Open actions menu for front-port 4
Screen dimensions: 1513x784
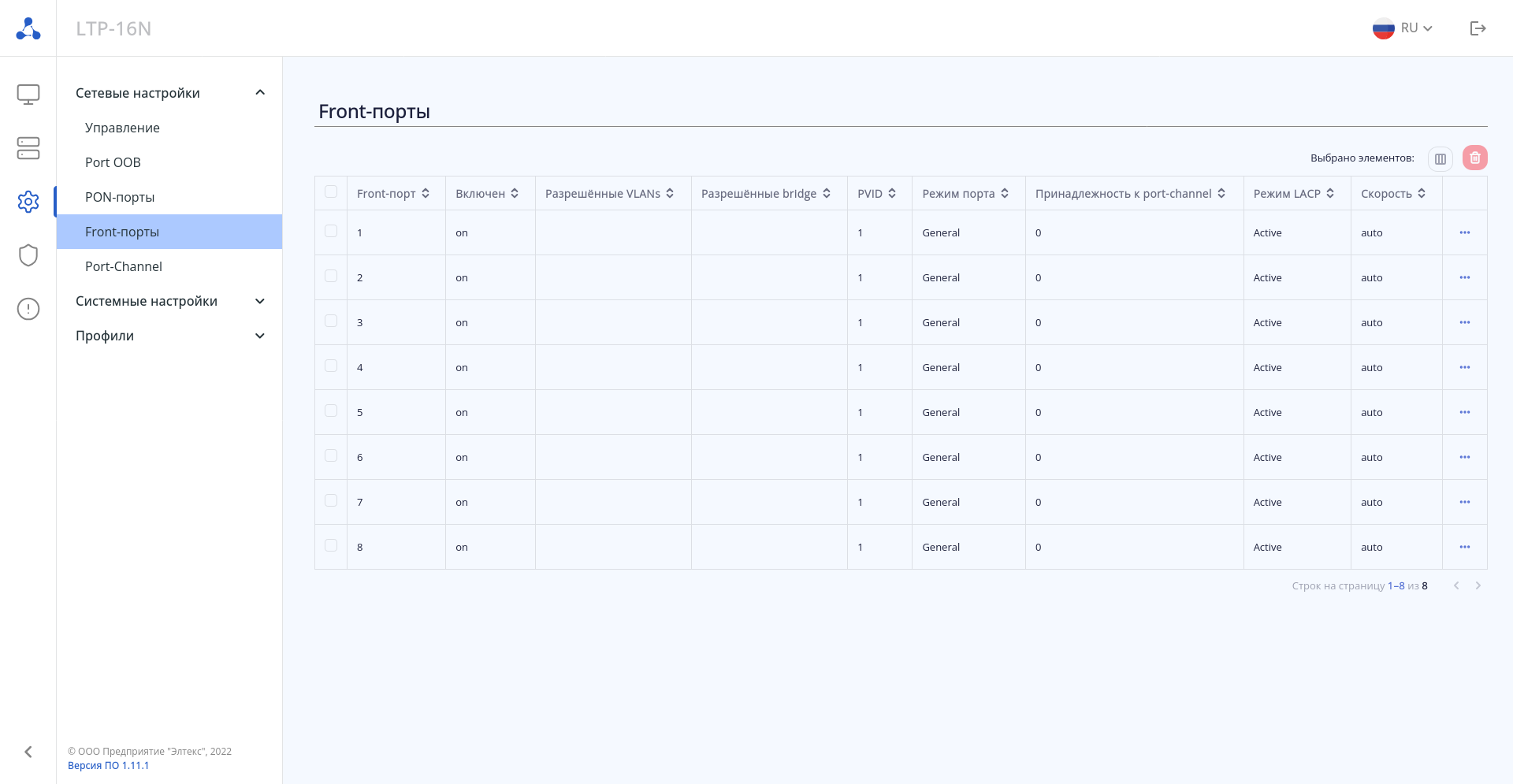click(1465, 367)
